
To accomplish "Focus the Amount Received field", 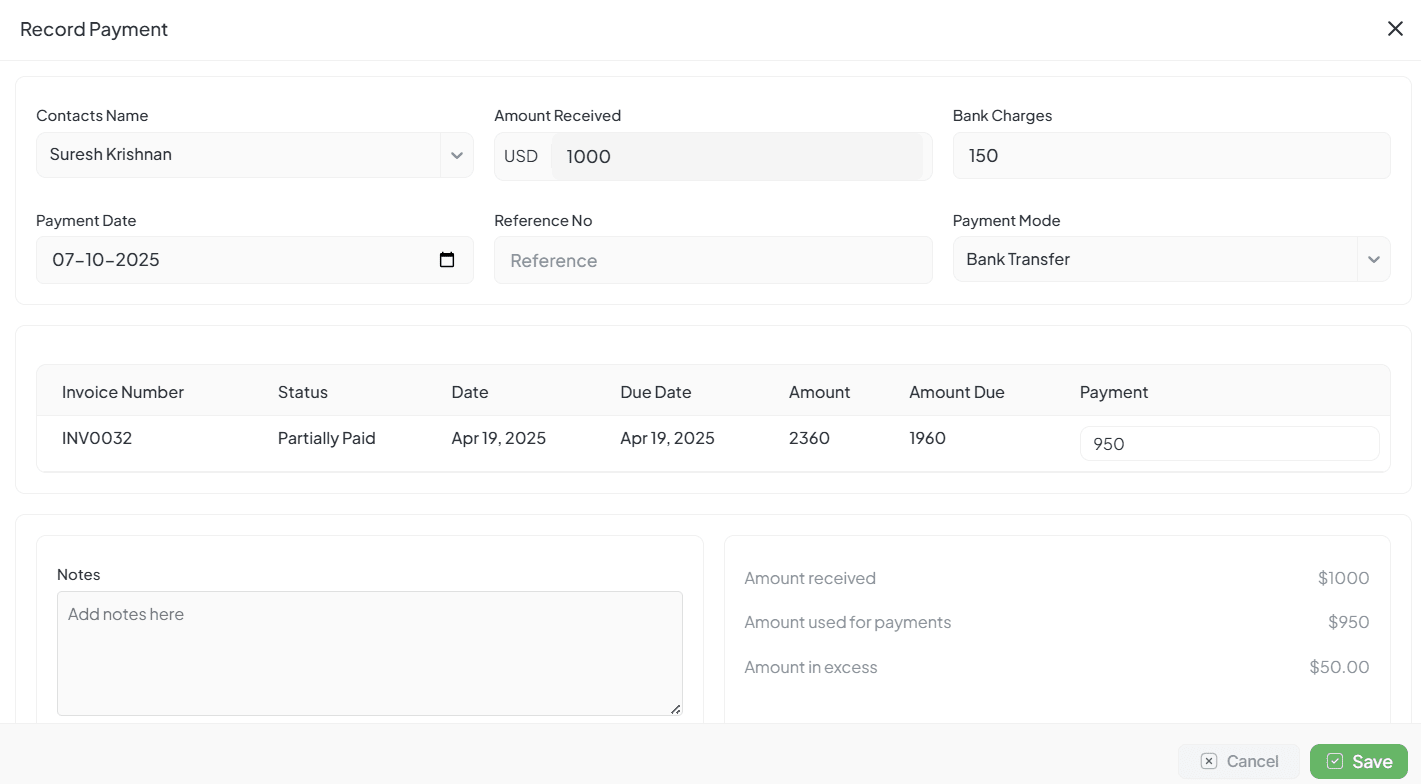I will click(736, 156).
